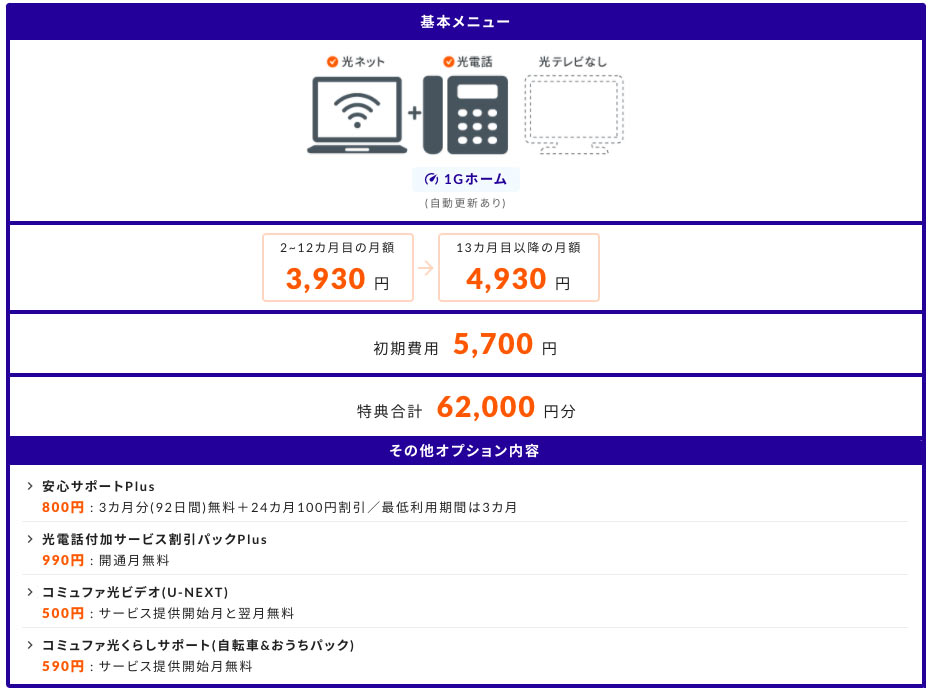The image size is (930, 690).
Task: Click the arrow between monthly price boxes
Action: tap(426, 268)
